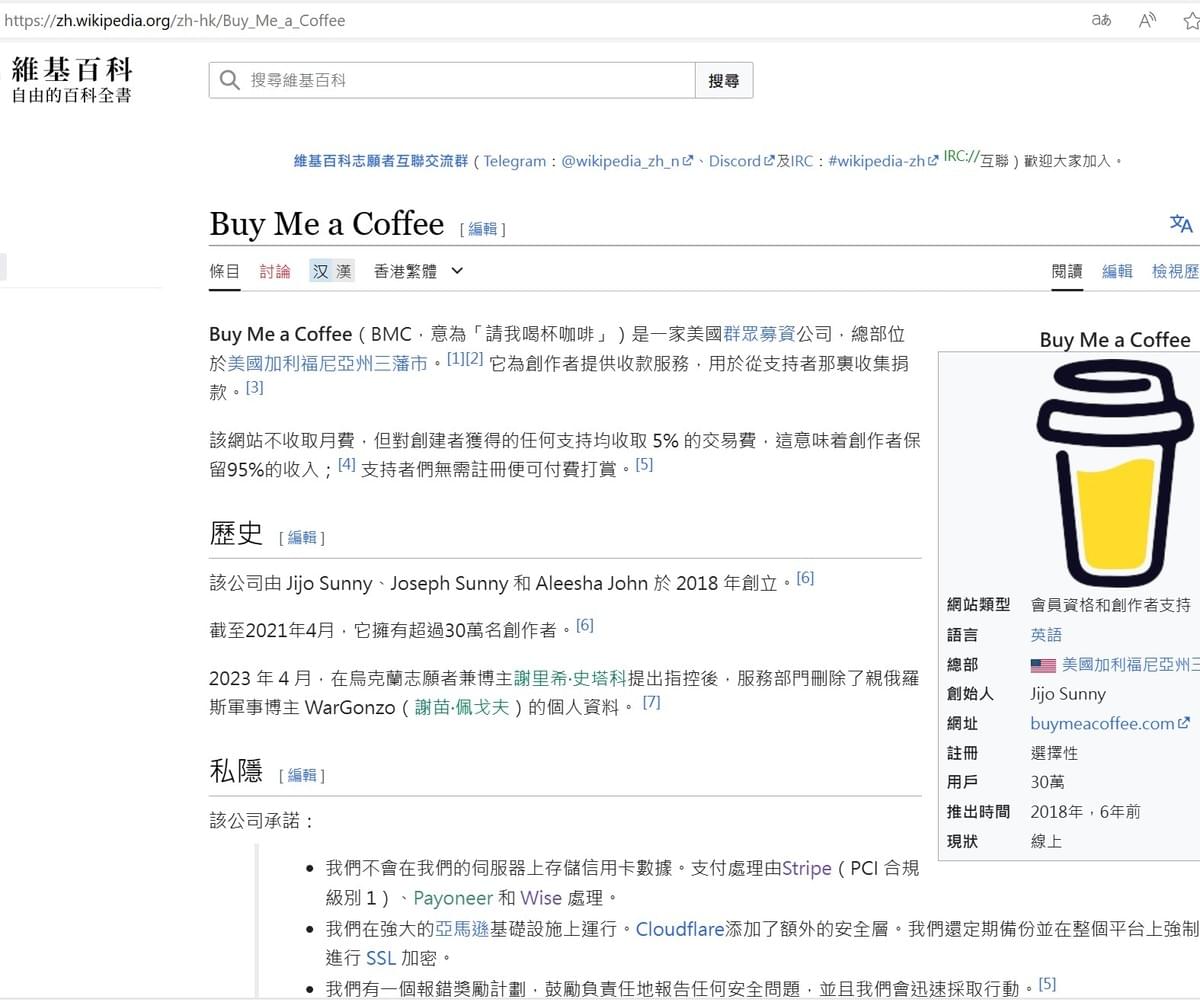The width and height of the screenshot is (1200, 1000).
Task: Open the 閱讀 view tab
Action: (1067, 271)
